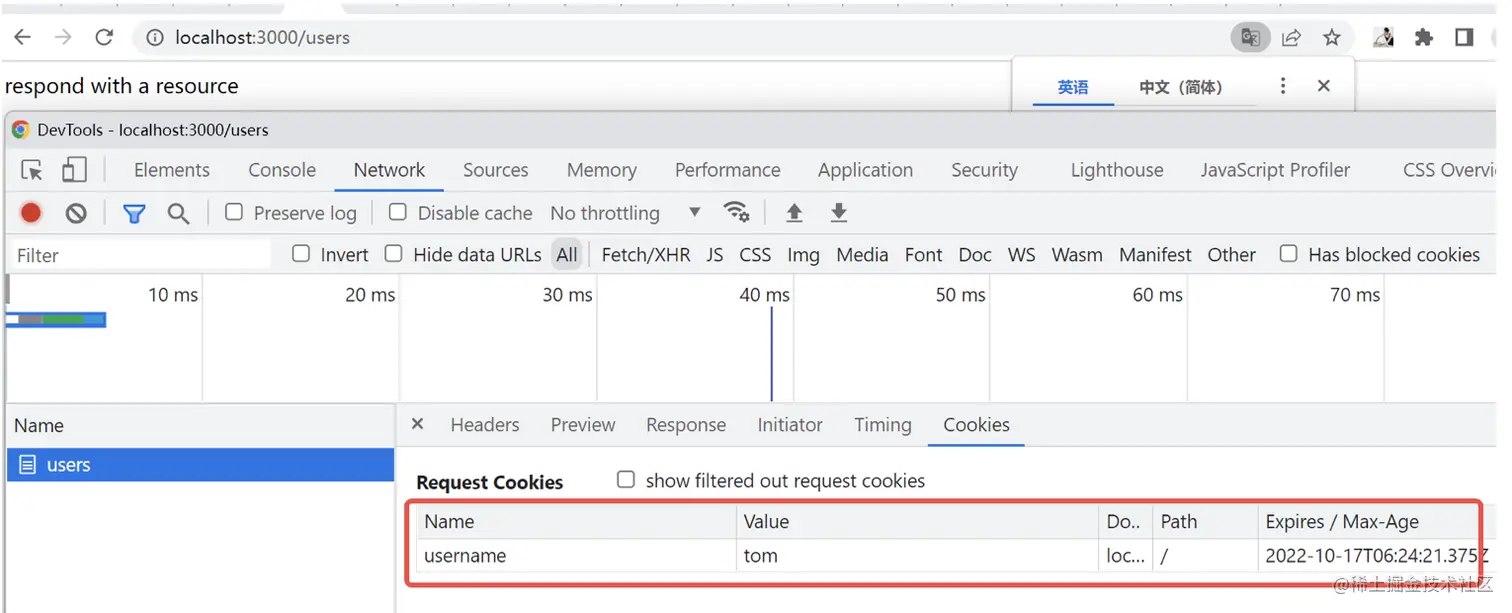Open translate popup three-dot options menu
This screenshot has width=1512, height=613.
[1283, 86]
